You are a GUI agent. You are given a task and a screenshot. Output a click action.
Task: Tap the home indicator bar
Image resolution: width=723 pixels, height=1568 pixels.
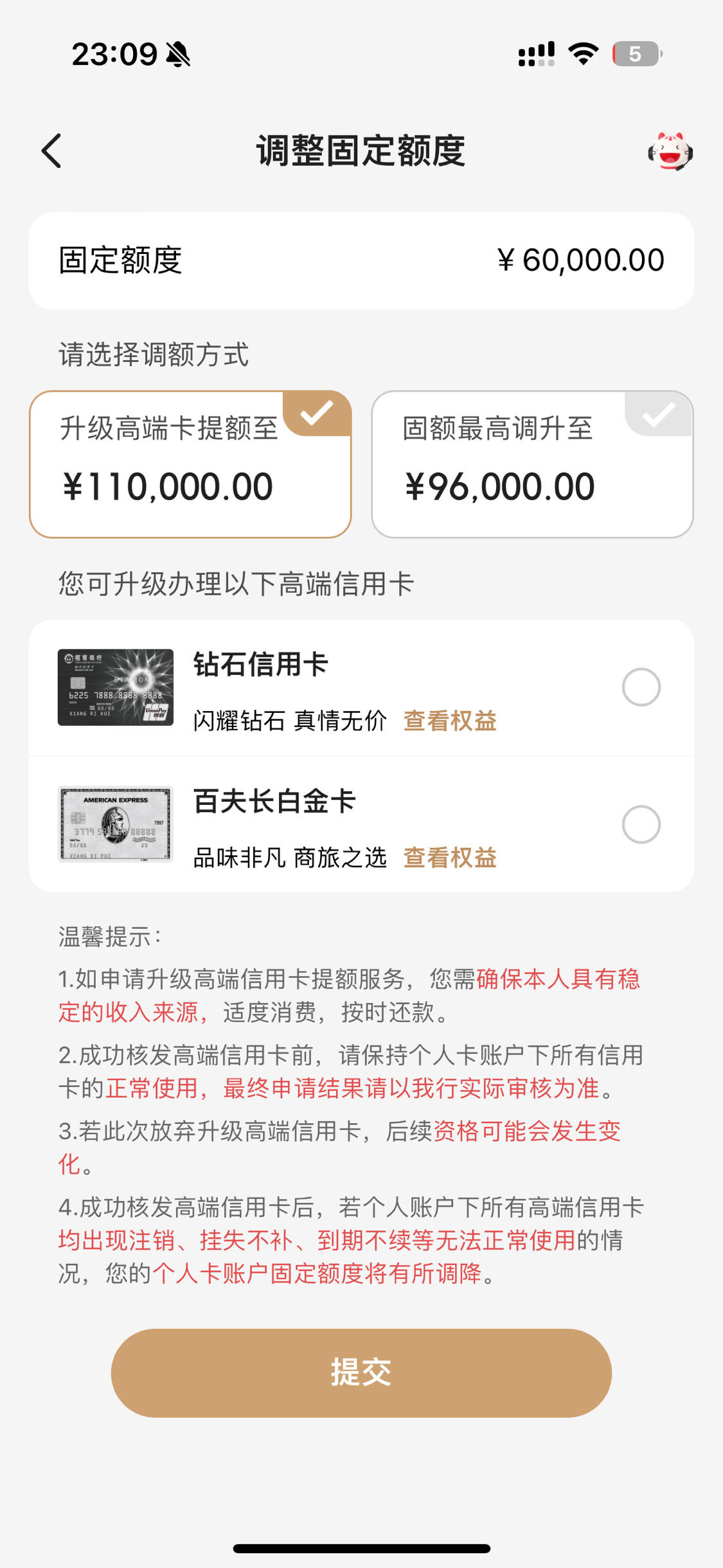click(361, 1549)
